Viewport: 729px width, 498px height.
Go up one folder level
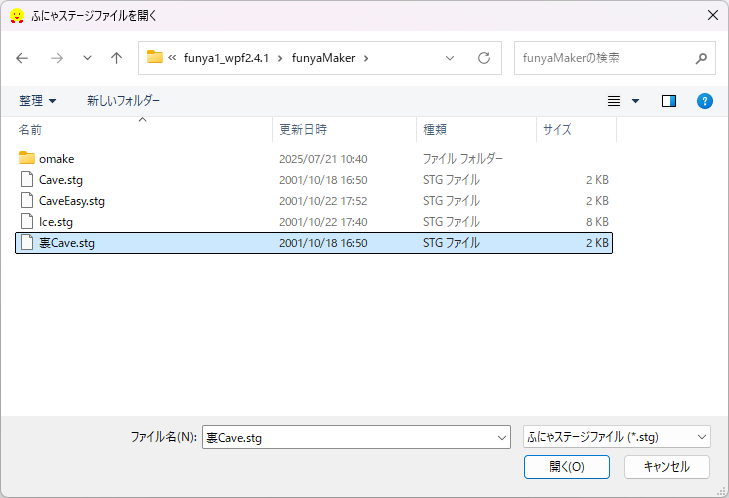(x=116, y=58)
